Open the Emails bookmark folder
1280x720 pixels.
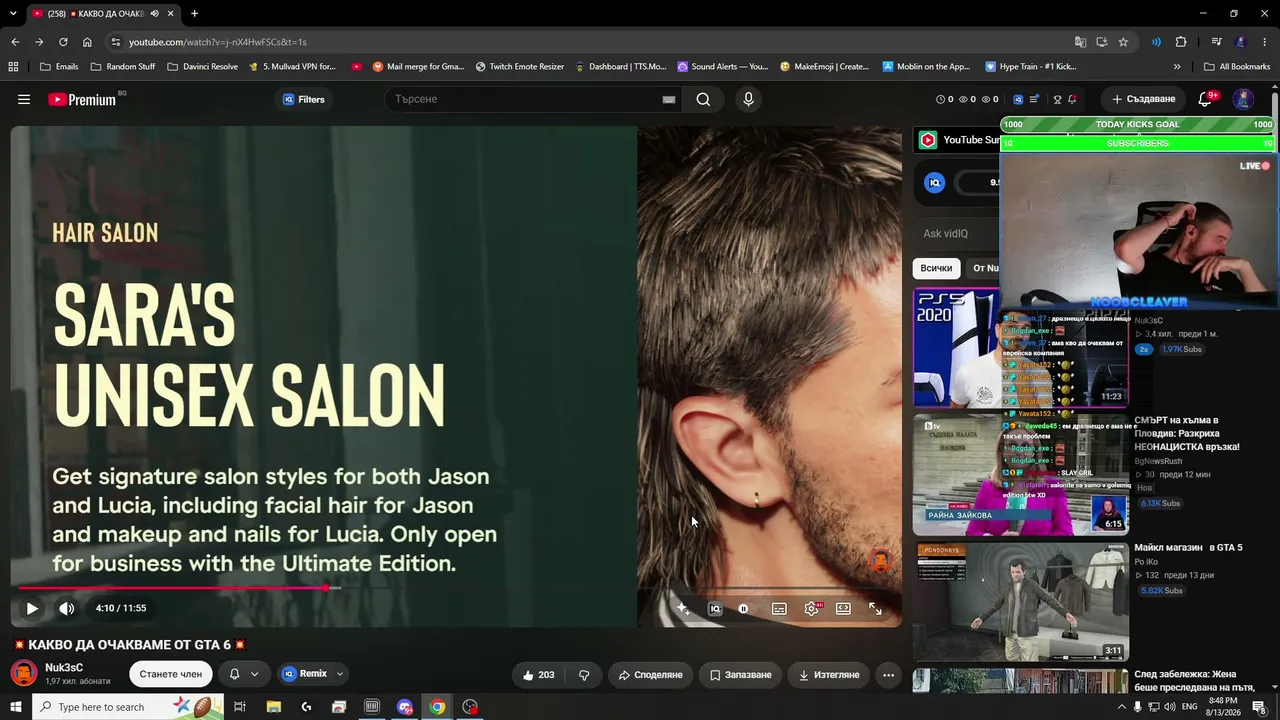tap(59, 67)
